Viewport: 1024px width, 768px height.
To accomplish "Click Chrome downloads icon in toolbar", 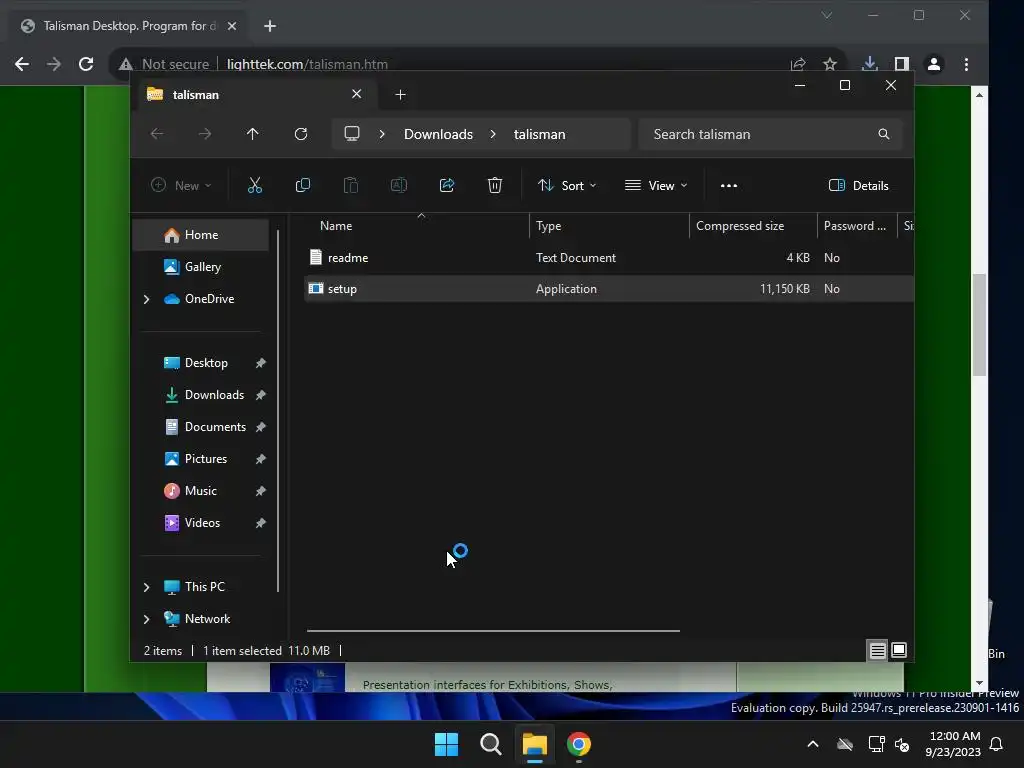I will tap(869, 64).
